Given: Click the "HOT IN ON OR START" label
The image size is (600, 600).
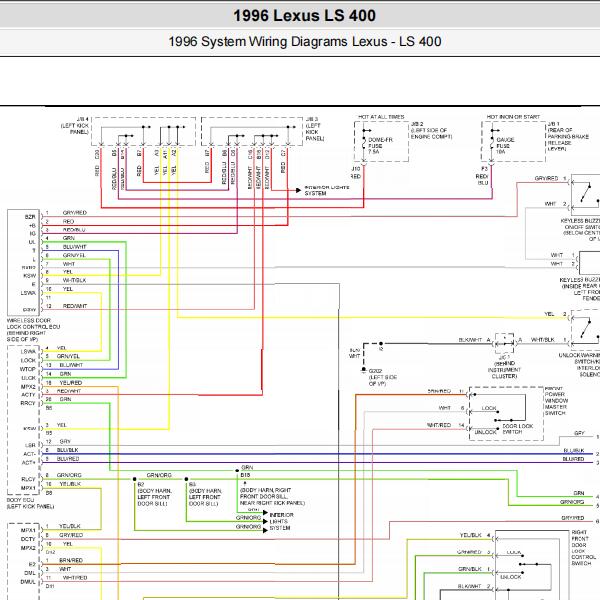Looking at the screenshot, I should tap(513, 117).
